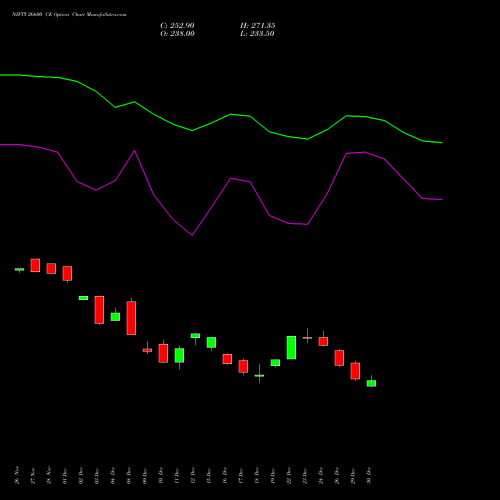Click the 29 Dec date axis label
The height and width of the screenshot is (500, 500).
[x=353, y=476]
